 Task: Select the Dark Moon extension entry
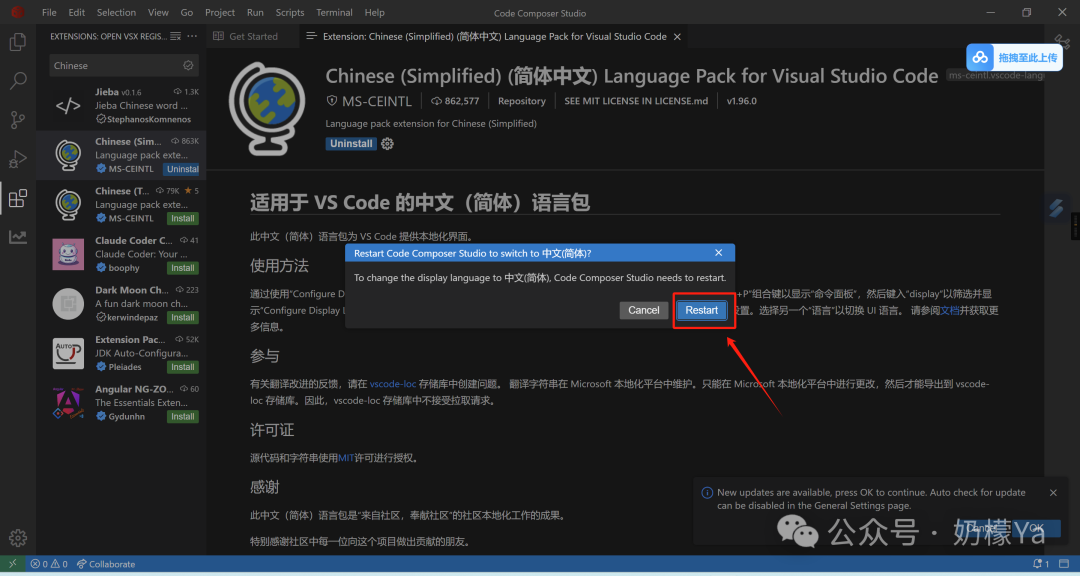point(121,304)
